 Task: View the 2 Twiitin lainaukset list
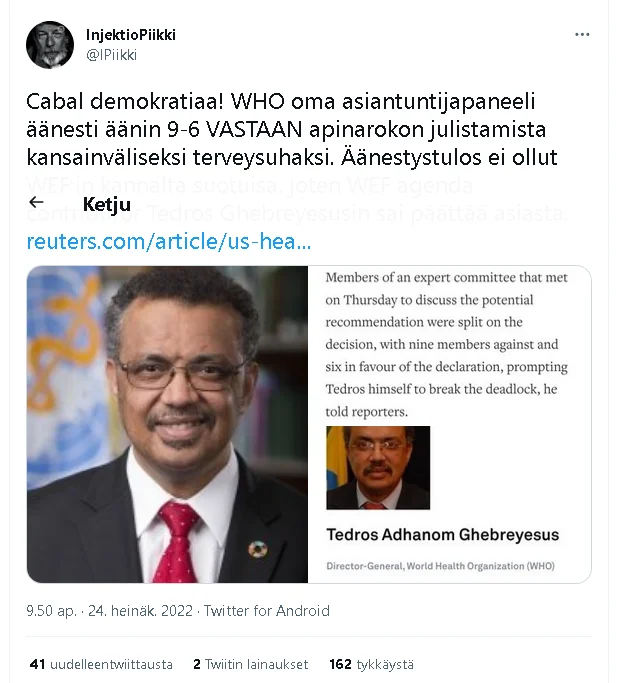click(251, 664)
